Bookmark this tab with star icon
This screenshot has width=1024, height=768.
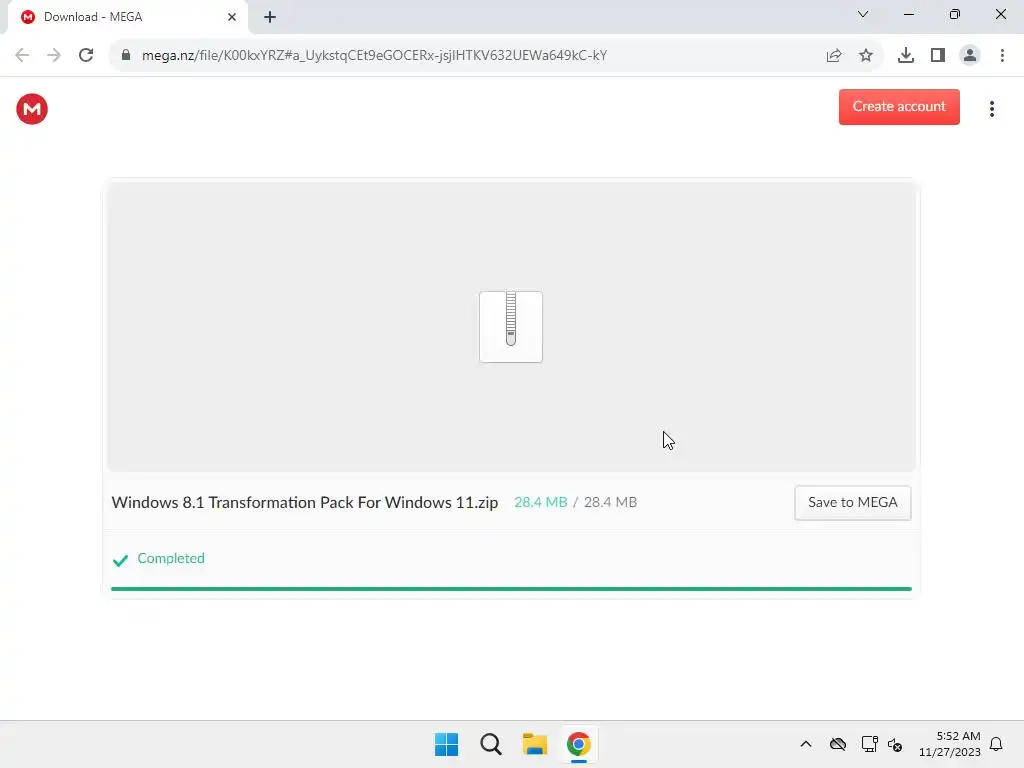pos(866,56)
